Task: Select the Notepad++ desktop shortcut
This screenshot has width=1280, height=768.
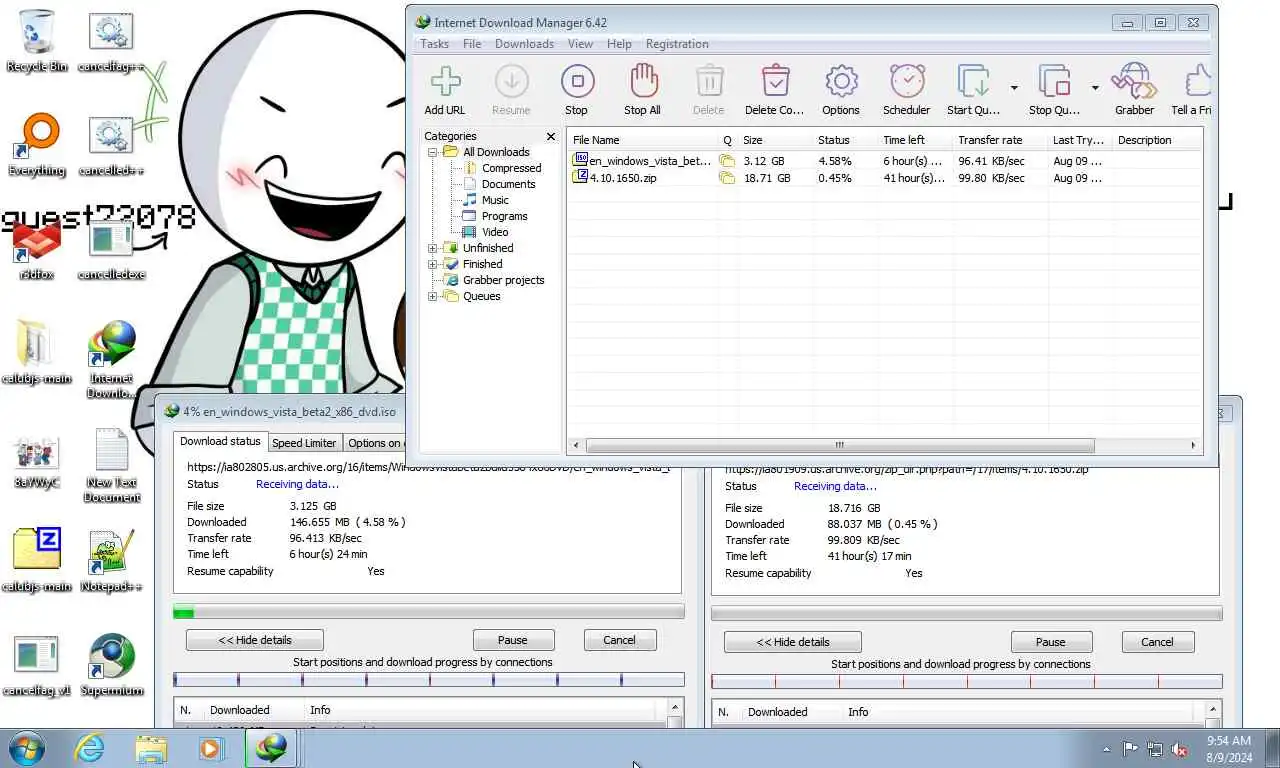Action: click(111, 561)
